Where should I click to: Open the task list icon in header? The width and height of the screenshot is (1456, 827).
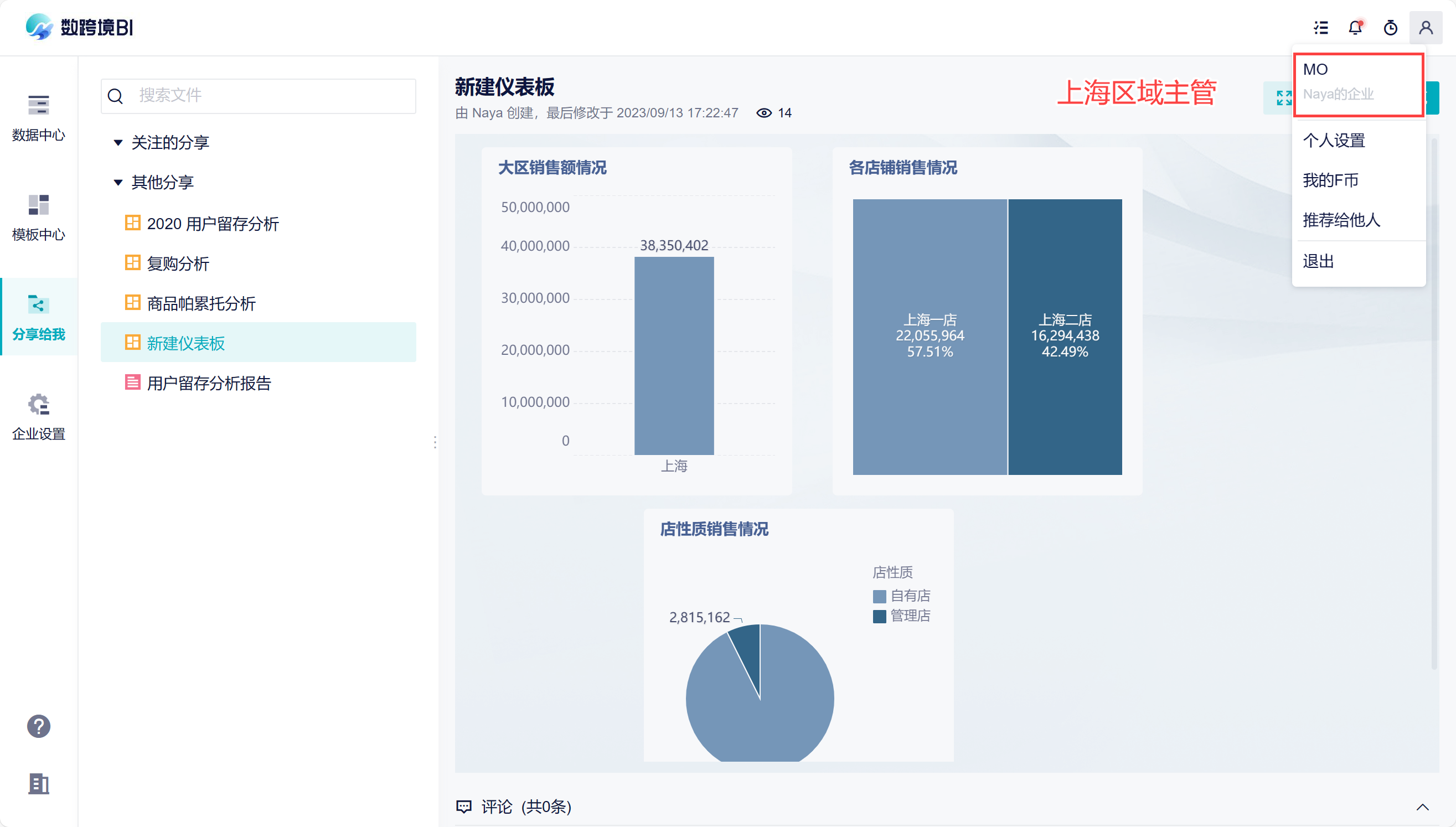pyautogui.click(x=1321, y=27)
